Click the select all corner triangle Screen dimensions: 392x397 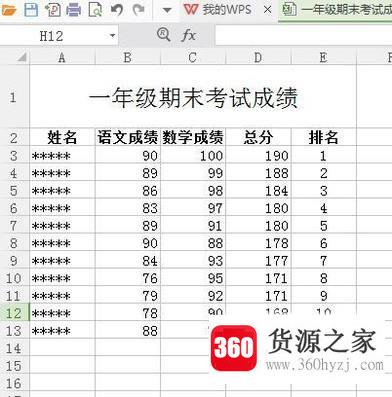click(x=21, y=58)
